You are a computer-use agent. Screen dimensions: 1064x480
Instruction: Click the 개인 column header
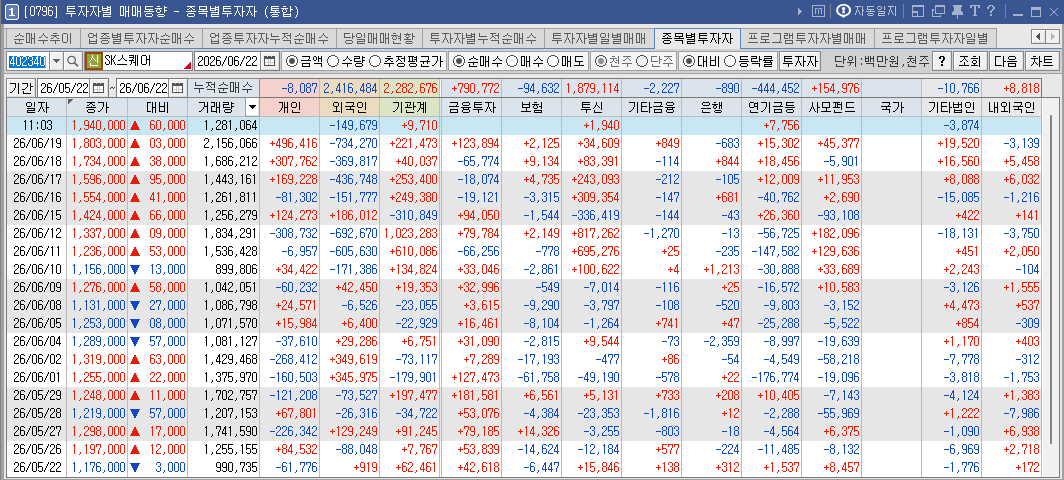point(289,107)
